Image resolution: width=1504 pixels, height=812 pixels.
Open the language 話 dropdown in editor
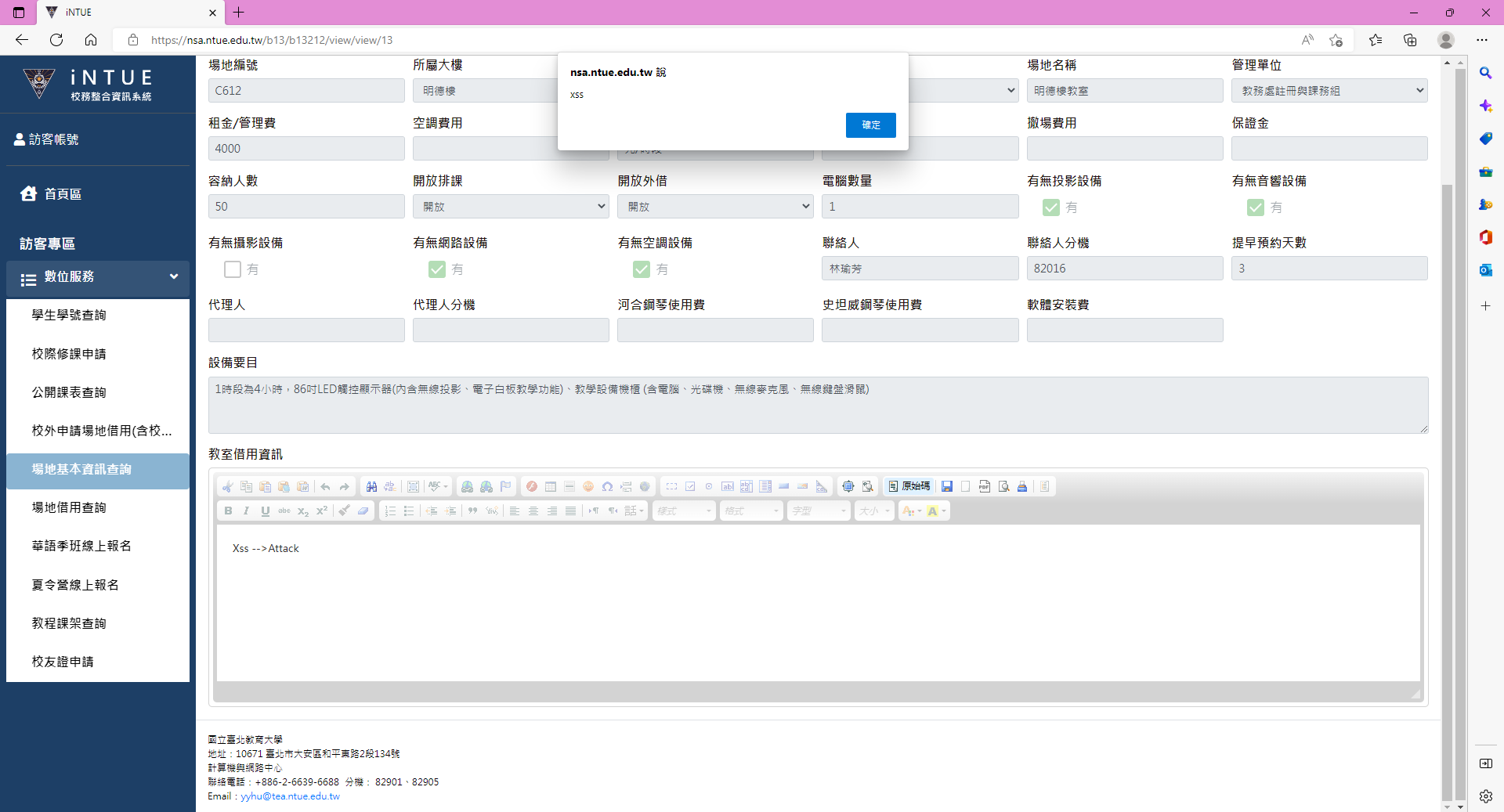634,511
